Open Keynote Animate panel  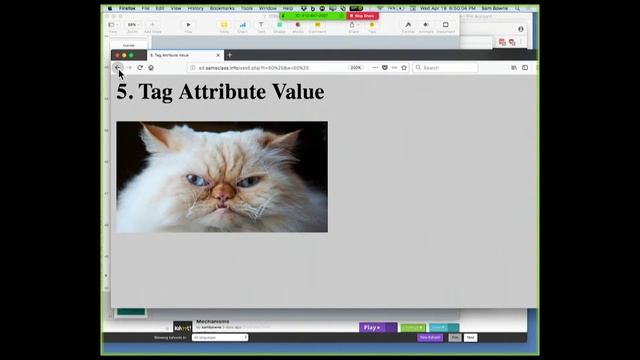coord(426,27)
